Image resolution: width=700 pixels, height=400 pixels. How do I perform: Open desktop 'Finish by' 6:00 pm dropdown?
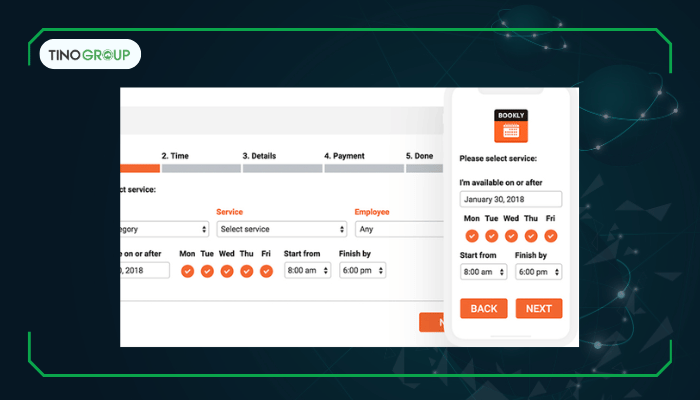point(362,270)
